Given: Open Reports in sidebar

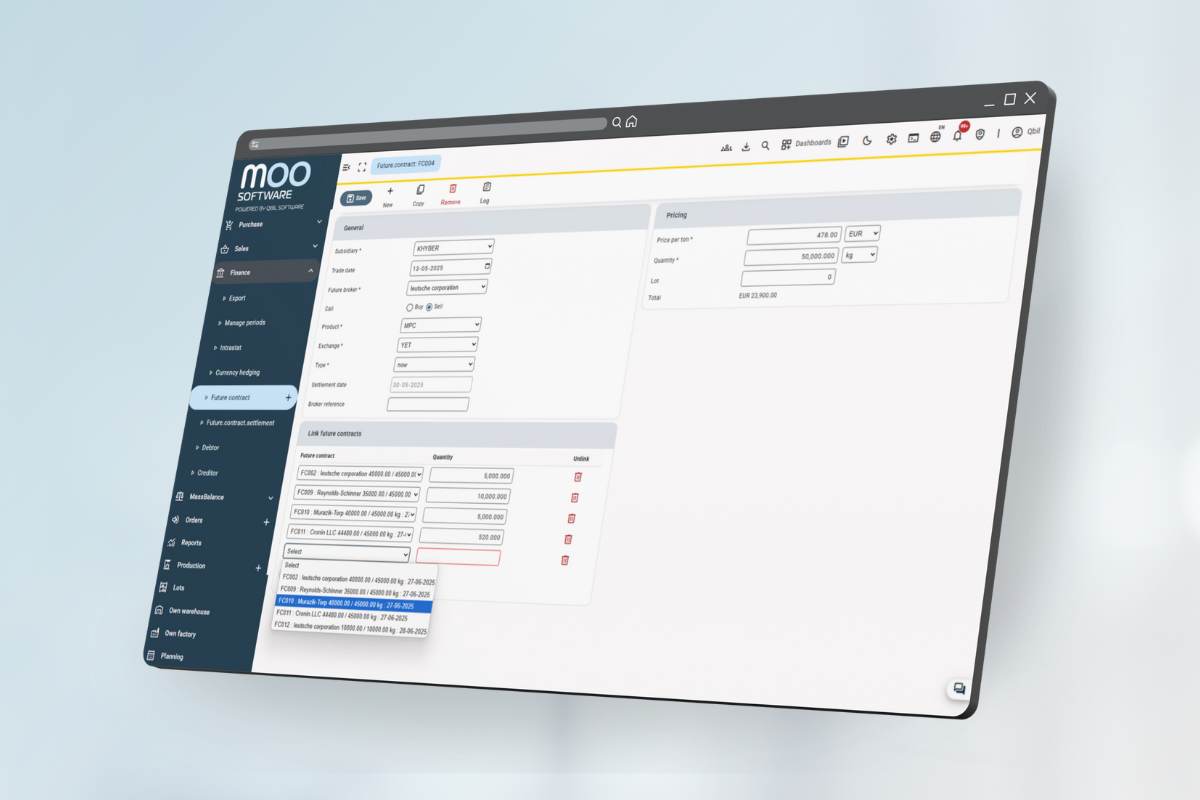Looking at the screenshot, I should pos(191,543).
